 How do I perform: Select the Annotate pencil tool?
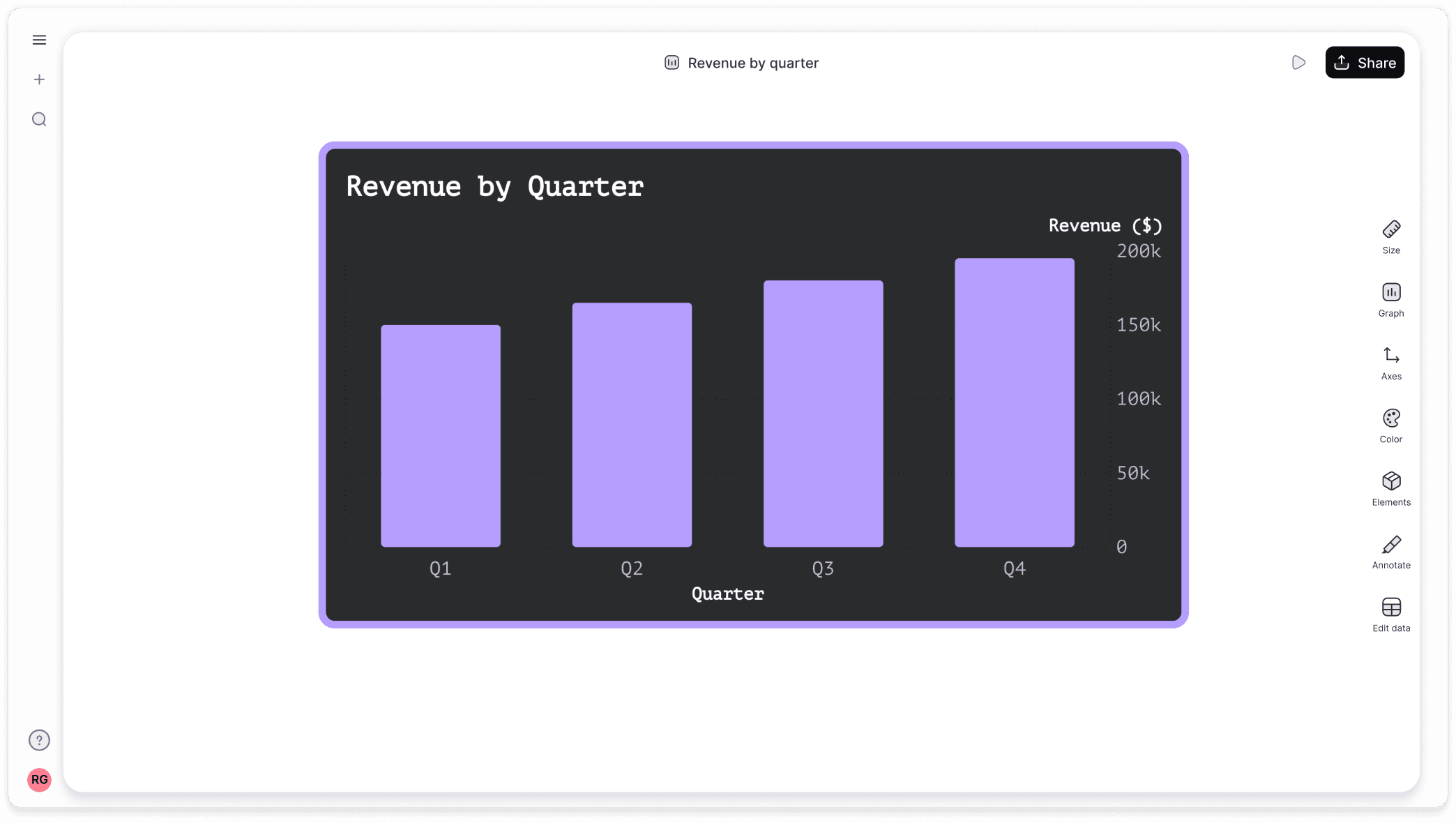click(x=1390, y=552)
